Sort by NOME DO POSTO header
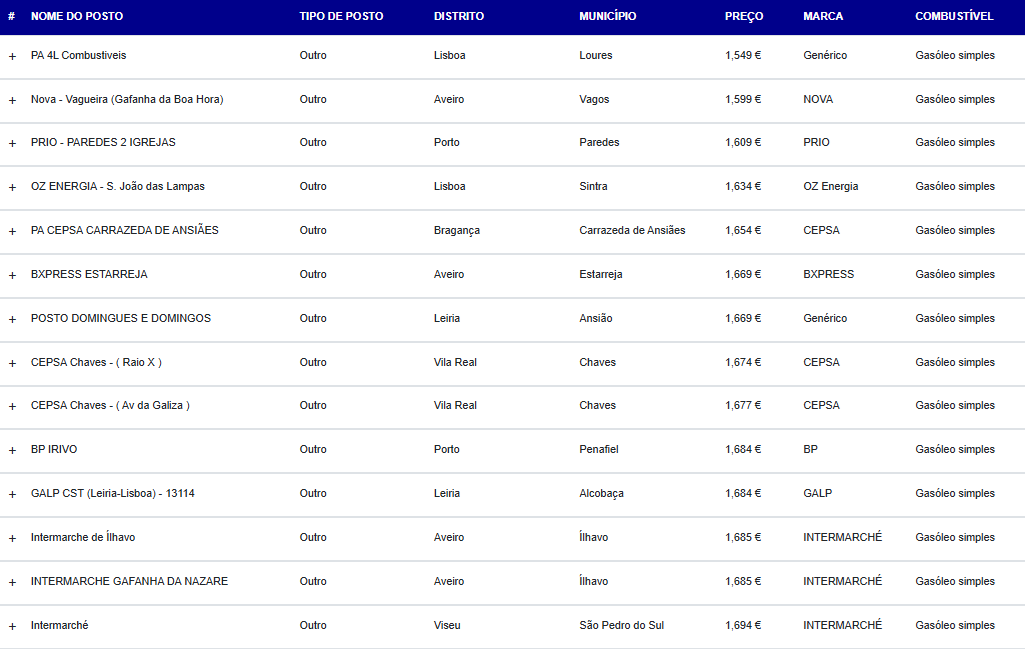1025x649 pixels. [76, 16]
